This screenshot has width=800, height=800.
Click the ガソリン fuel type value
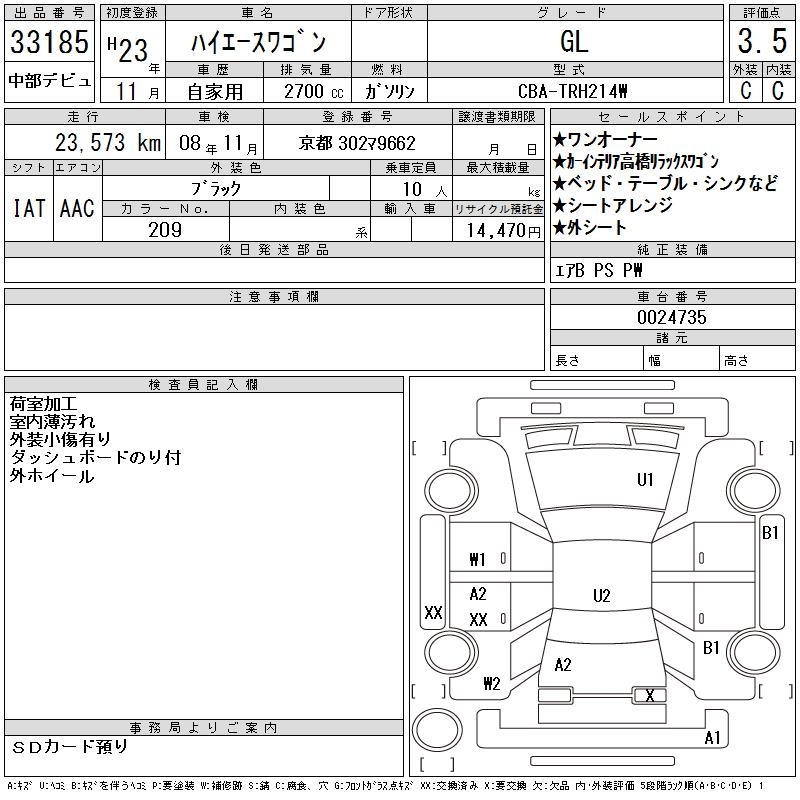389,91
